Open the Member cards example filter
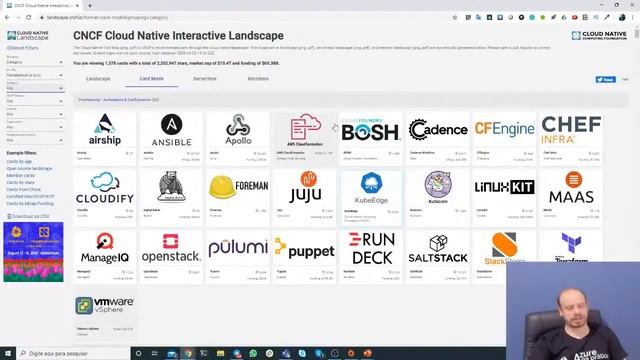The image size is (640, 360). 21,176
